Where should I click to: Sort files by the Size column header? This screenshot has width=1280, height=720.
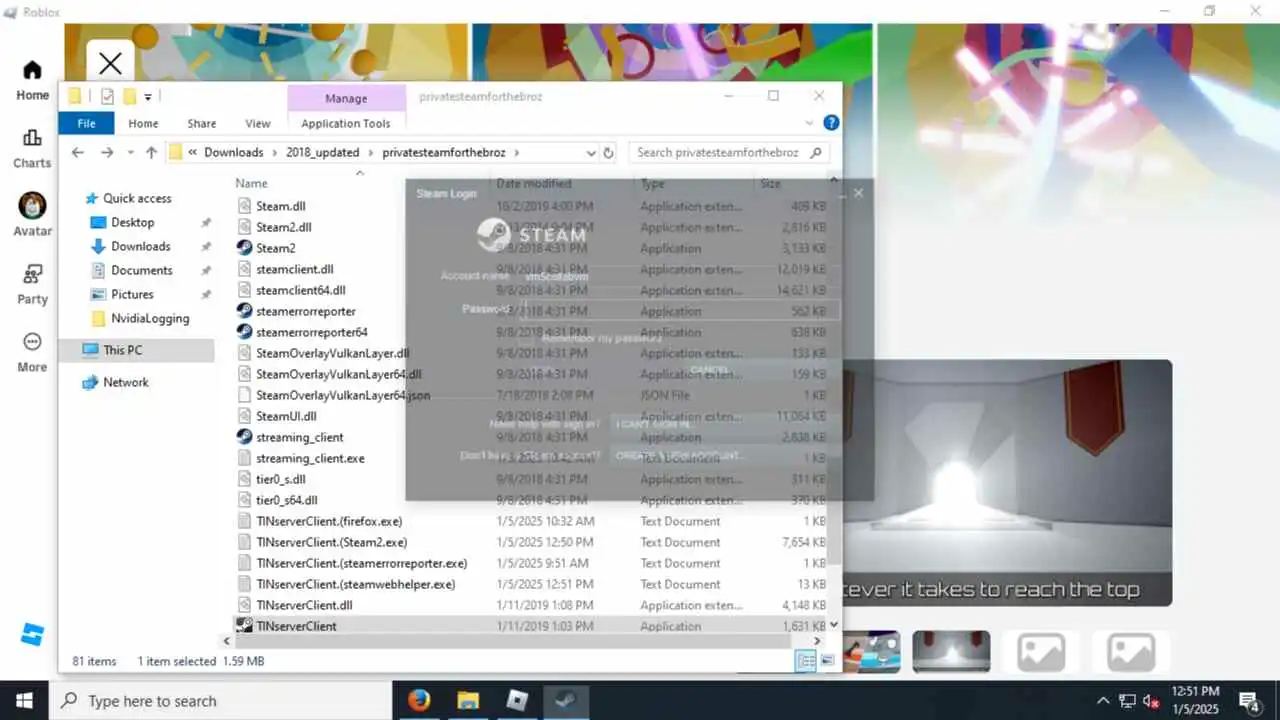click(x=770, y=183)
